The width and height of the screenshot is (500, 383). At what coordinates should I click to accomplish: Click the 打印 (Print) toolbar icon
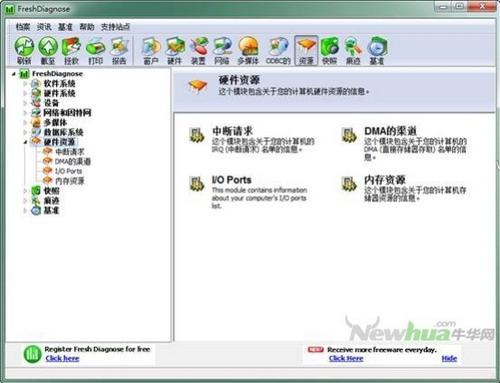click(95, 51)
